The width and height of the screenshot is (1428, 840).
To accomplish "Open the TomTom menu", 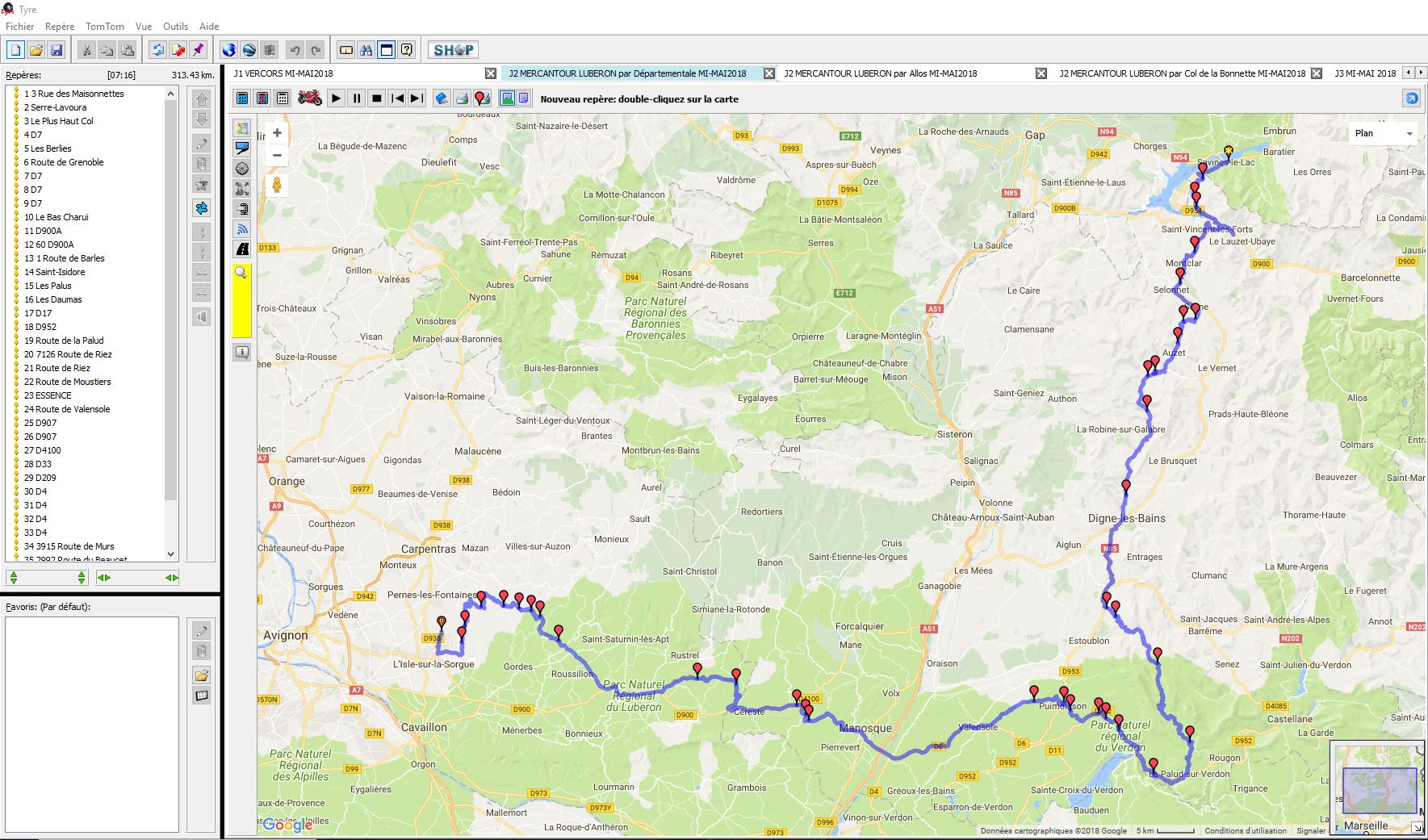I will [105, 27].
